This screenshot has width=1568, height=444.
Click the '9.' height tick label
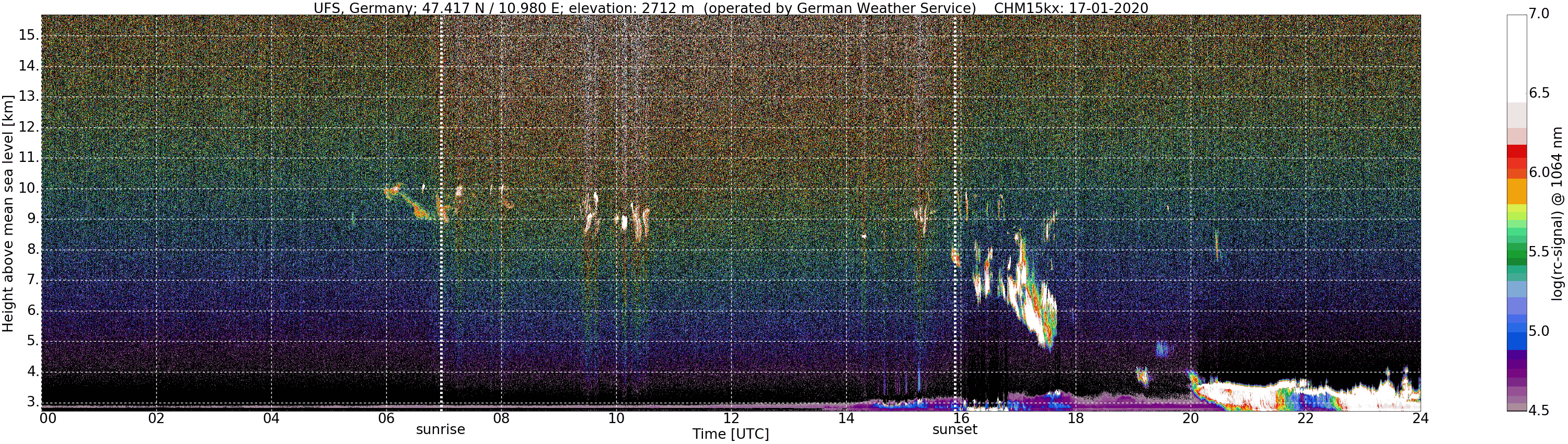(32, 218)
